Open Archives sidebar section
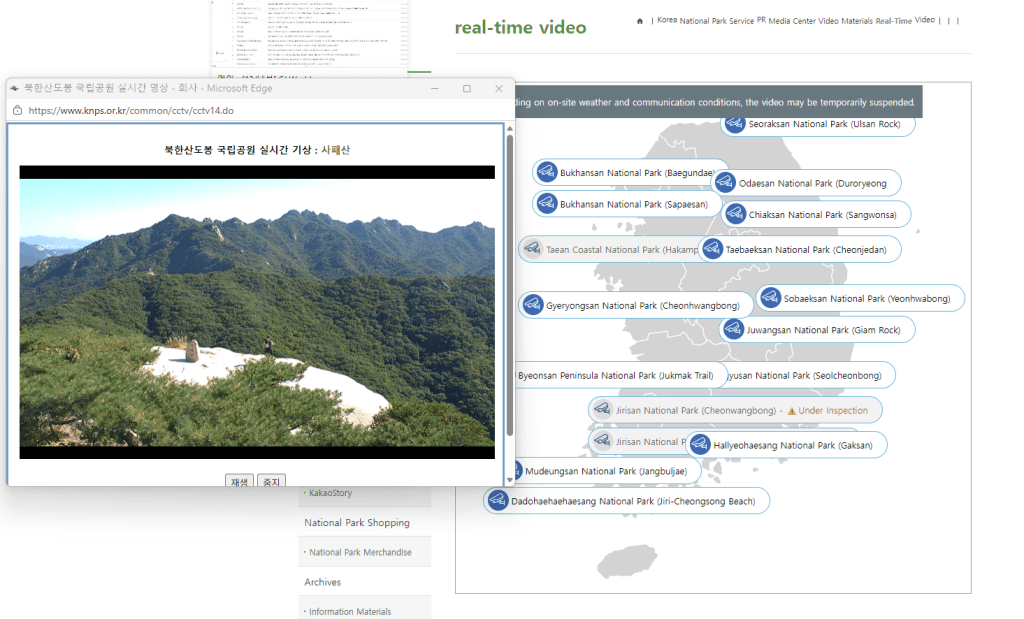This screenshot has width=1024, height=619. click(323, 582)
